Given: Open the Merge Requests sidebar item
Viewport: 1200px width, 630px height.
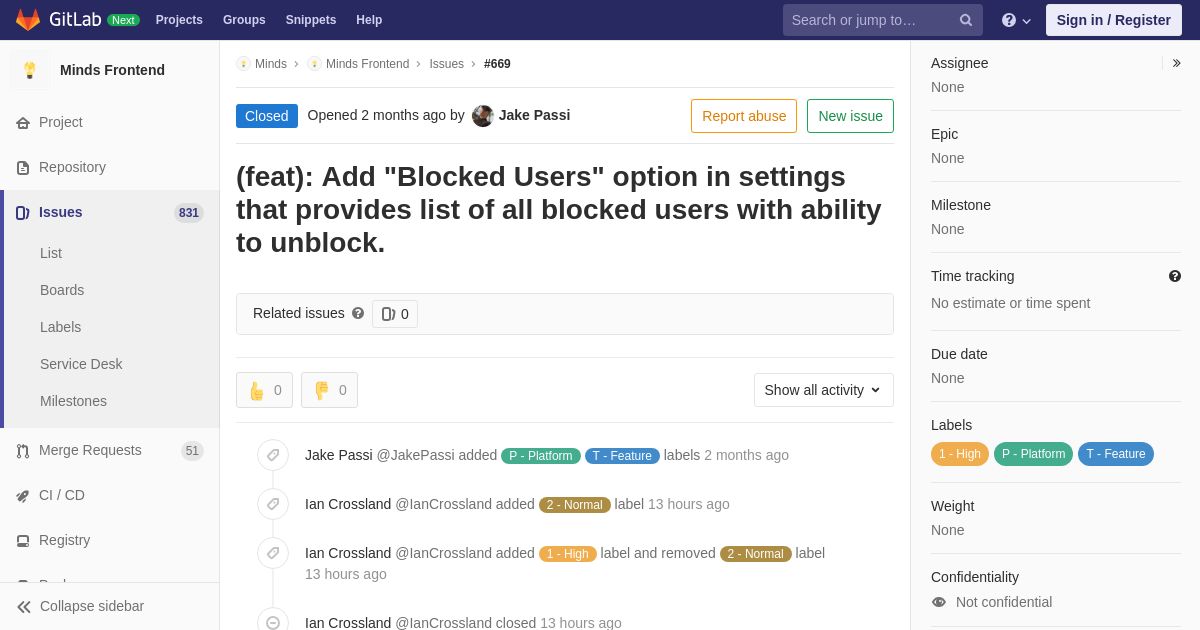Looking at the screenshot, I should [x=90, y=450].
